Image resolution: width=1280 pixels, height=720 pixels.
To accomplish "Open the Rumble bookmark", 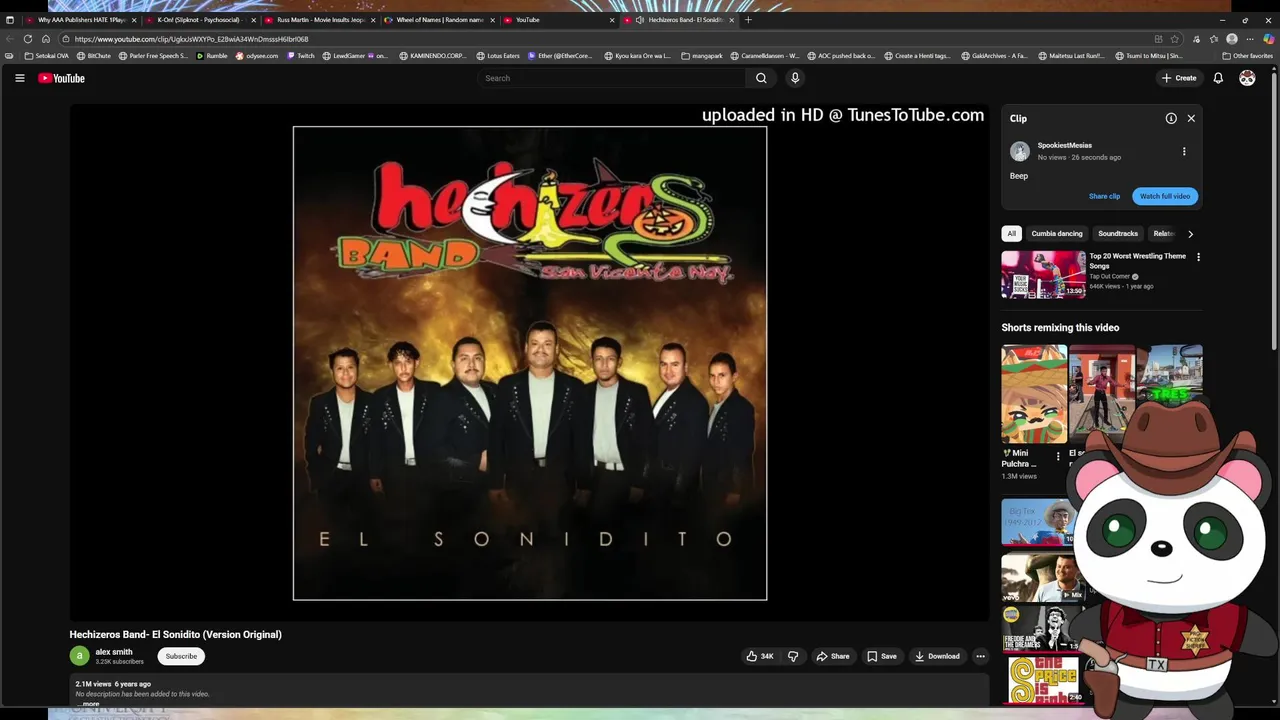I will (x=212, y=56).
